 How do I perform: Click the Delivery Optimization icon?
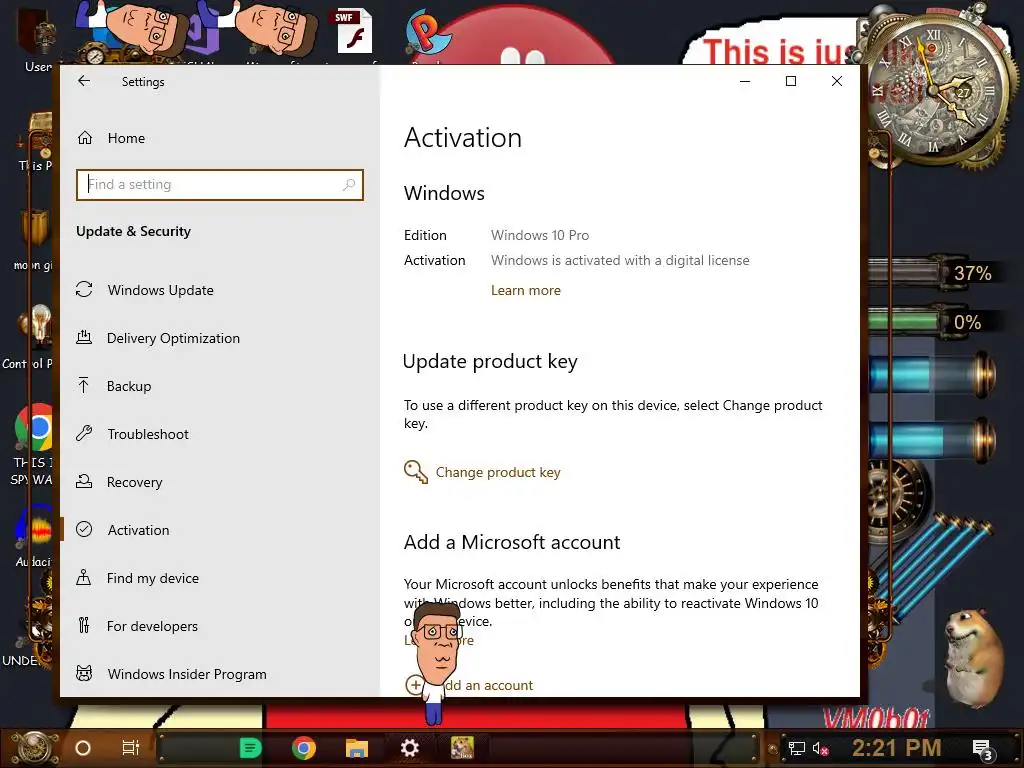[84, 338]
